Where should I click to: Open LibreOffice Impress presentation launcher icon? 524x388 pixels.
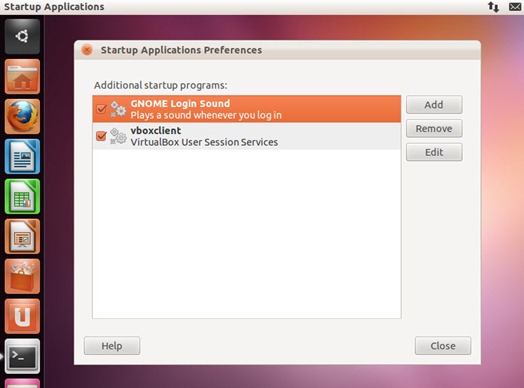point(22,236)
